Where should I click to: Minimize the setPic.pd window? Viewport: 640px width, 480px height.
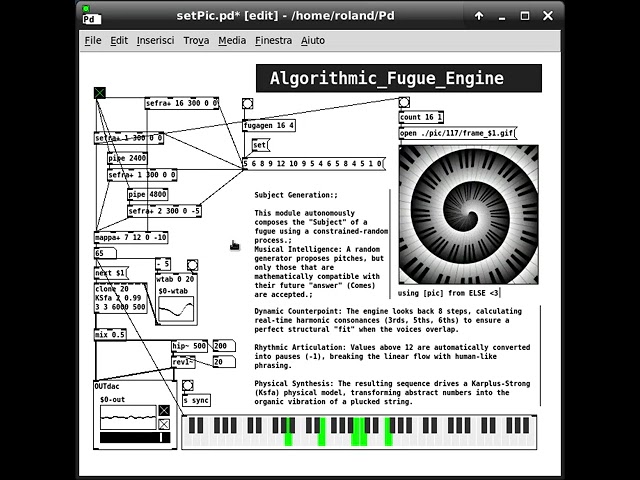coord(502,16)
